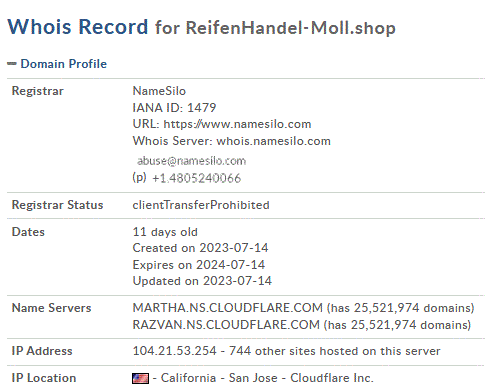Click the minus icon beside Domain Profile
Screen dimensions: 486x386
click(12, 64)
